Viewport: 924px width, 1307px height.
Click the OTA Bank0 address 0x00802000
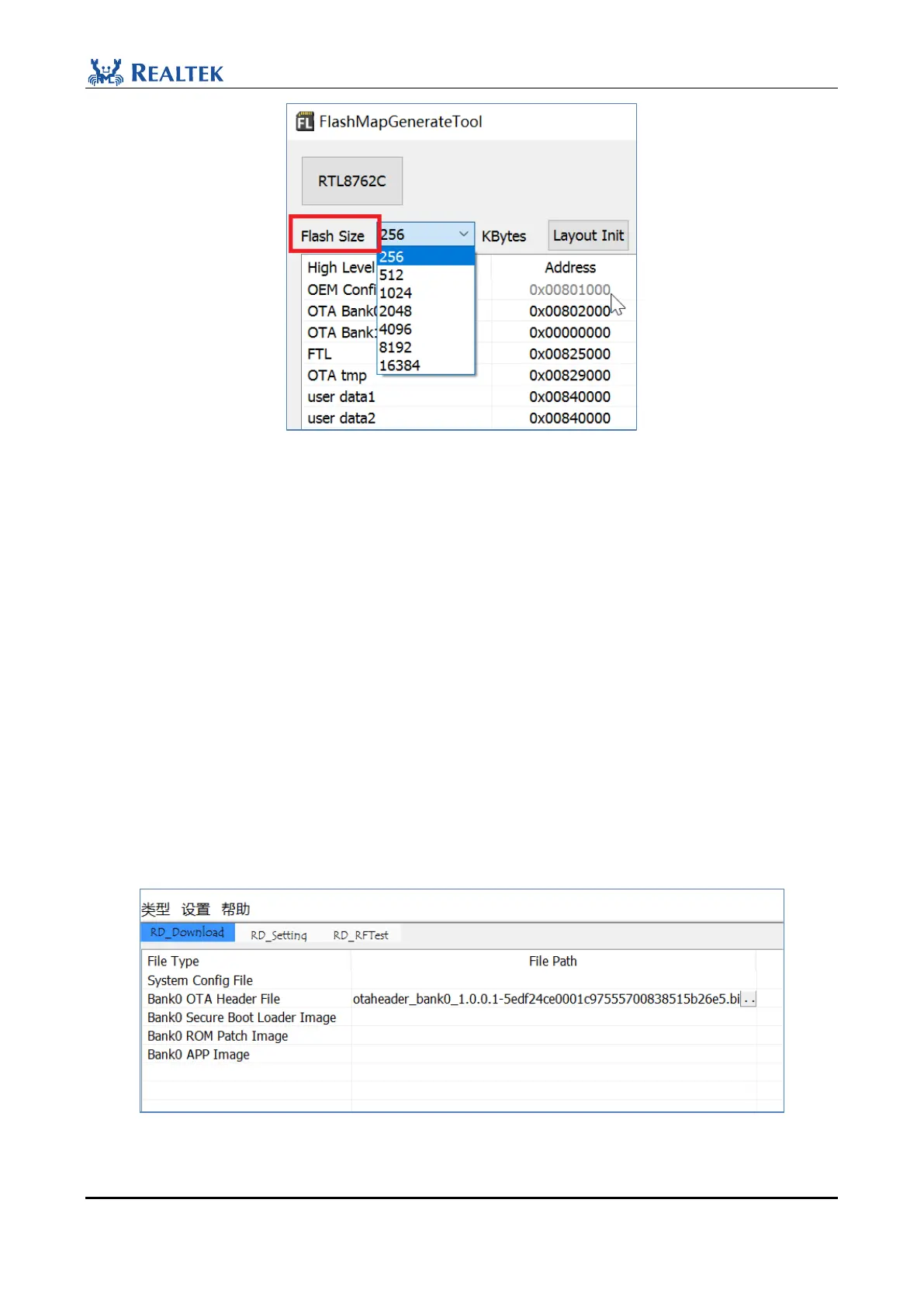[x=569, y=310]
